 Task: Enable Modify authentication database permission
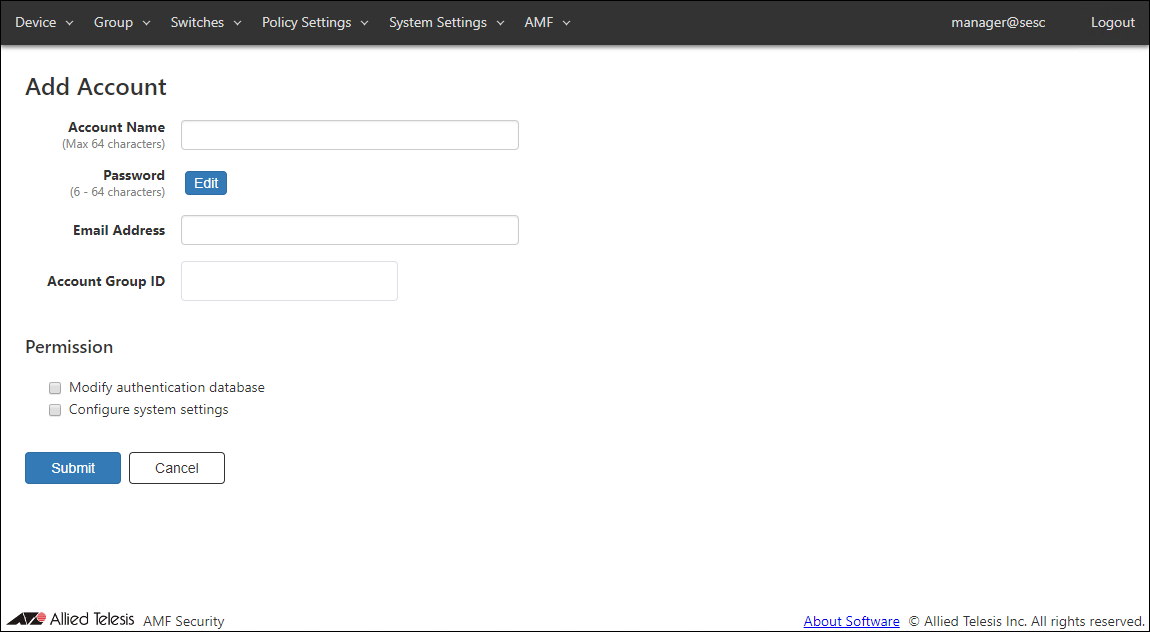[55, 388]
